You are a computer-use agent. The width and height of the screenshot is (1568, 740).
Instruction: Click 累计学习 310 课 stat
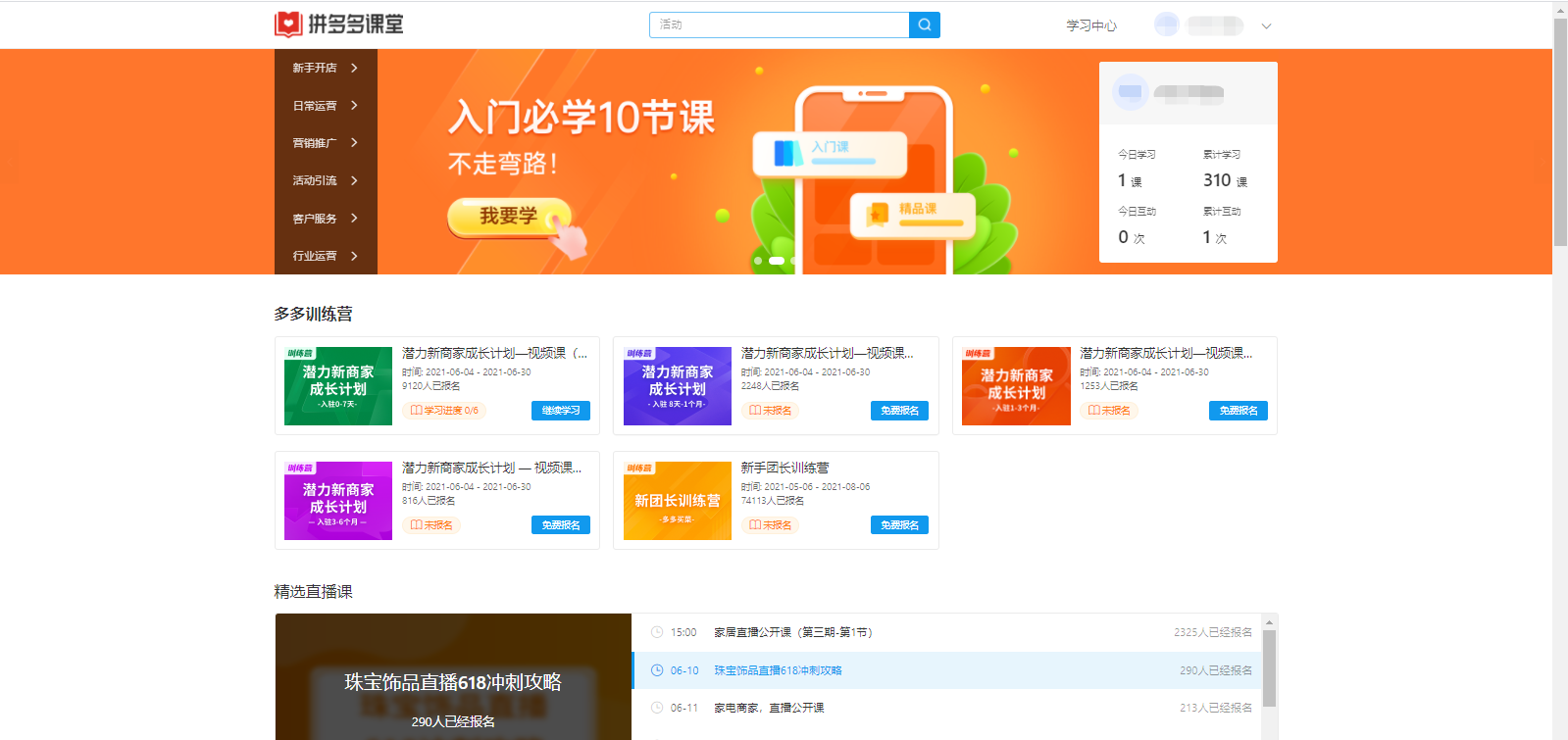(1226, 169)
